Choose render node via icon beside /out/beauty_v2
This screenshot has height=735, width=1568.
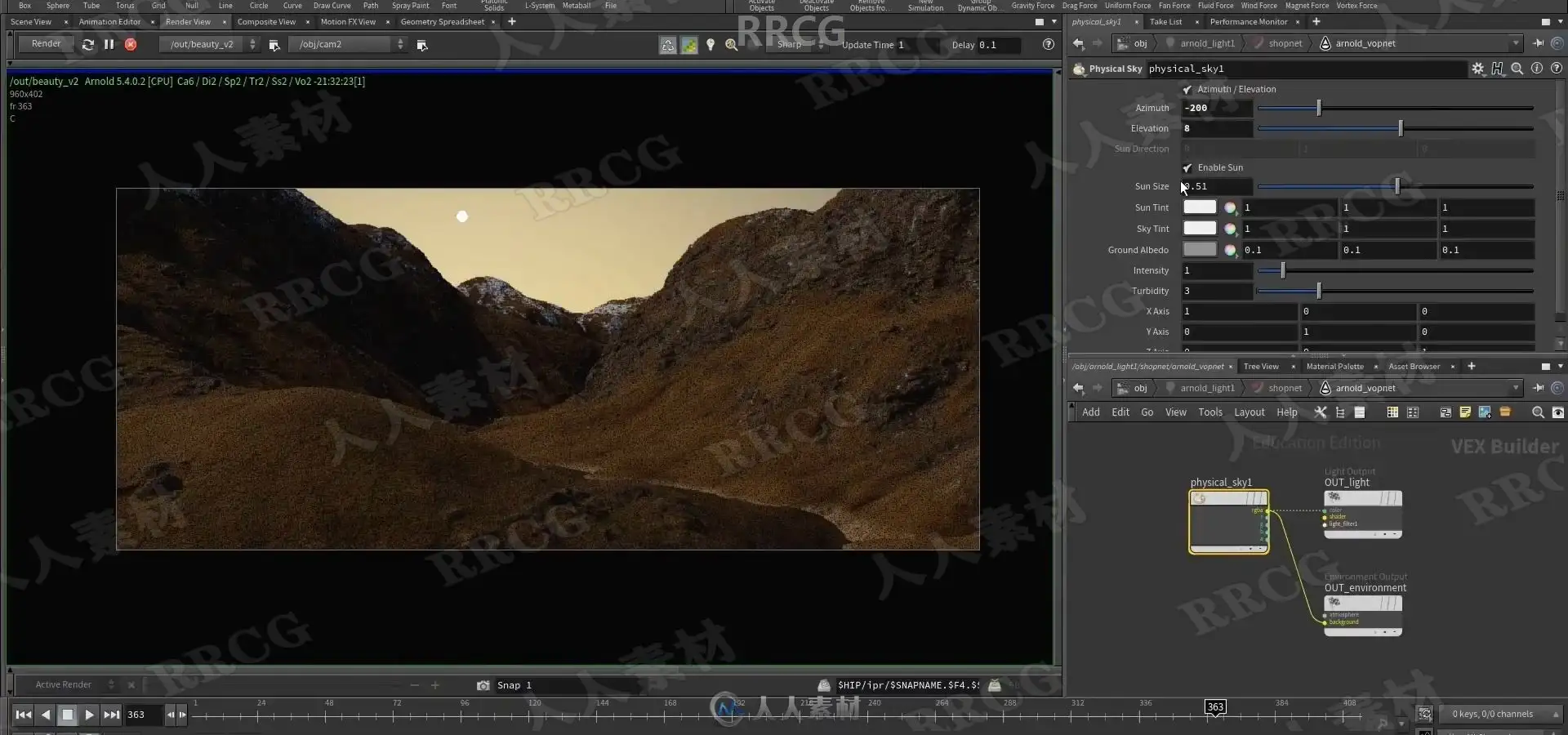274,45
